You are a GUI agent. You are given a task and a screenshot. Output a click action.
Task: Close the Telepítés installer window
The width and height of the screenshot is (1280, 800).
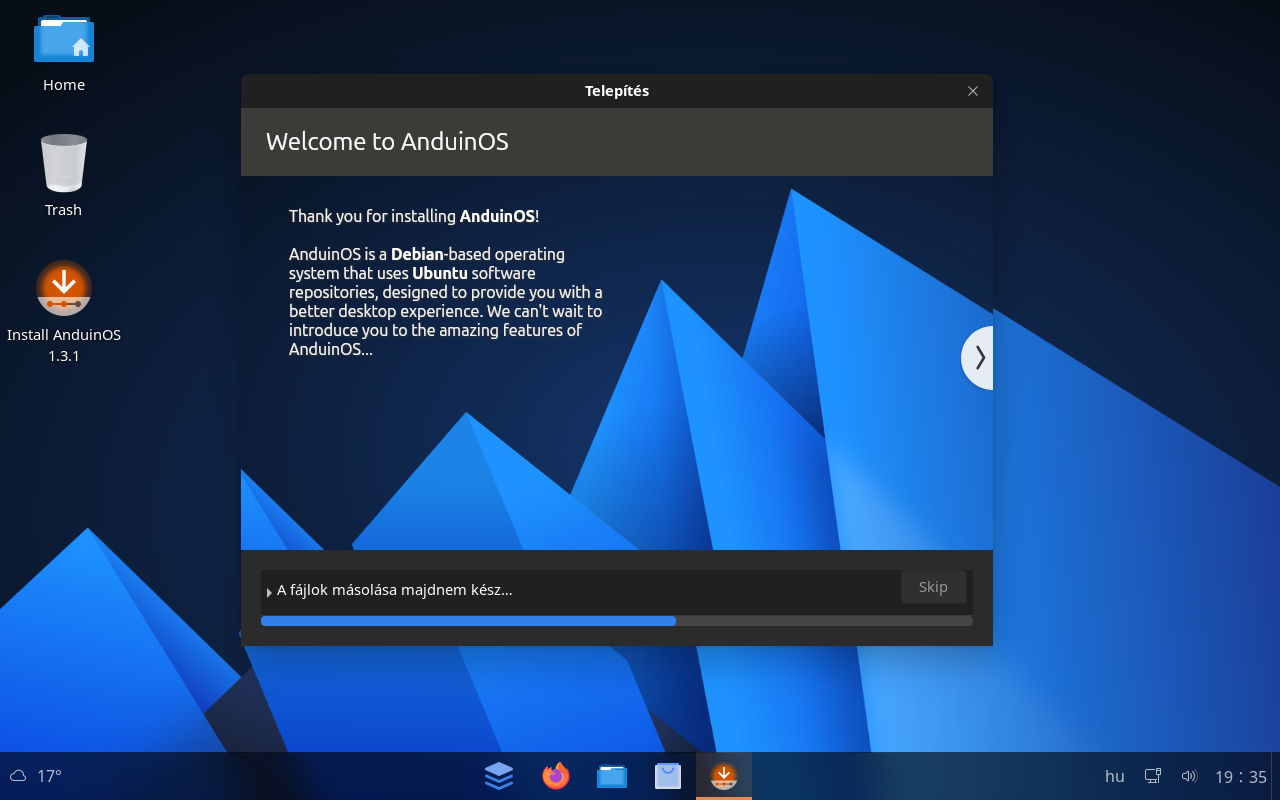point(973,91)
